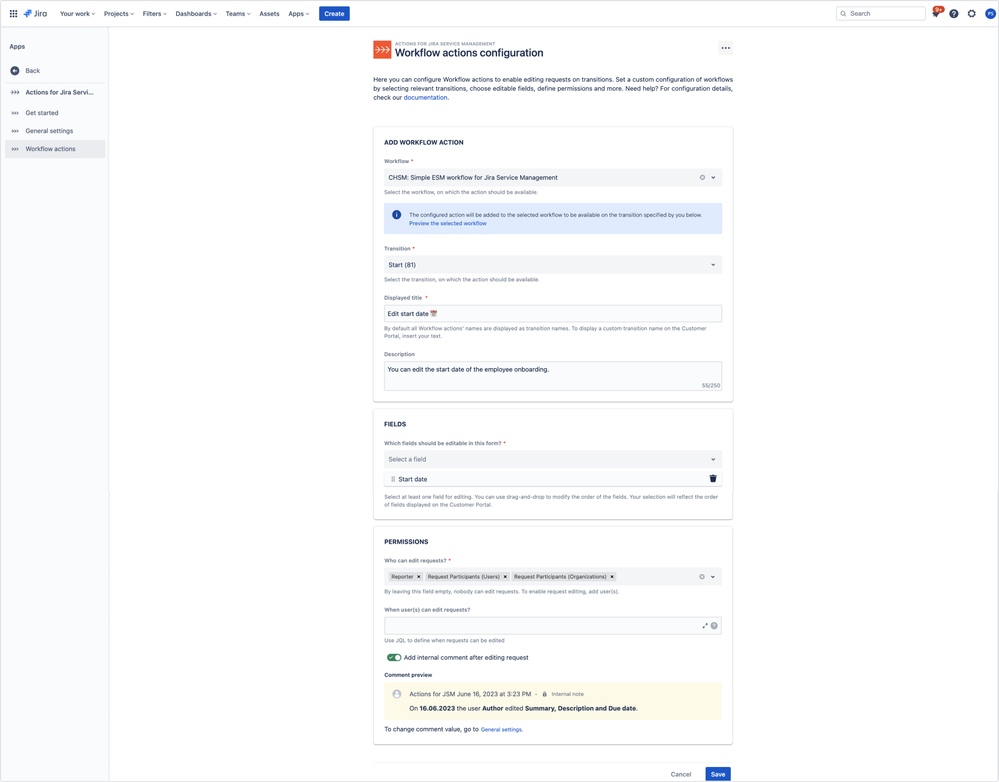This screenshot has width=999, height=782.
Task: Open Preview the selected workflow link
Action: [x=447, y=224]
